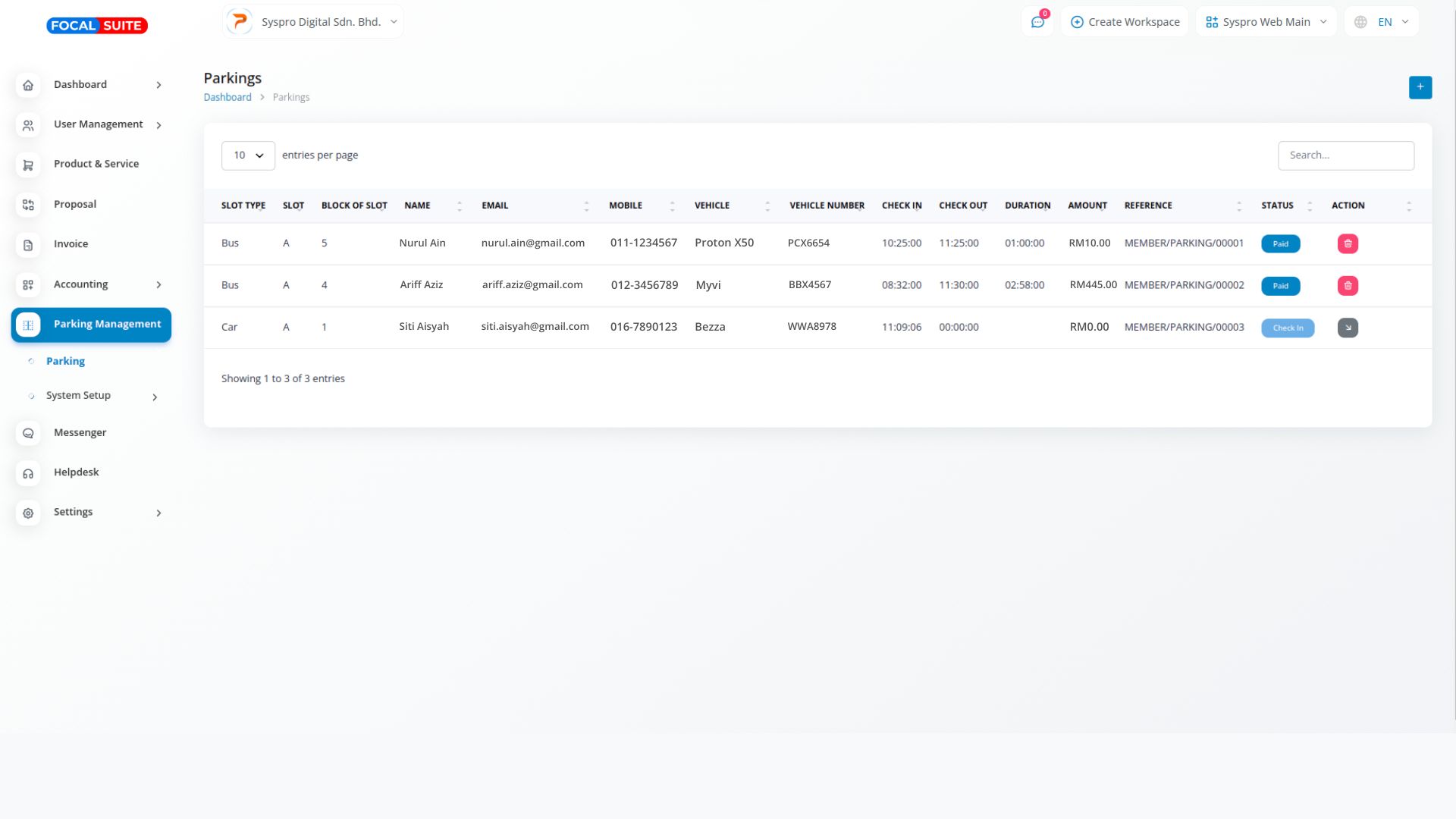Click the Invoice document icon in sidebar

[28, 245]
